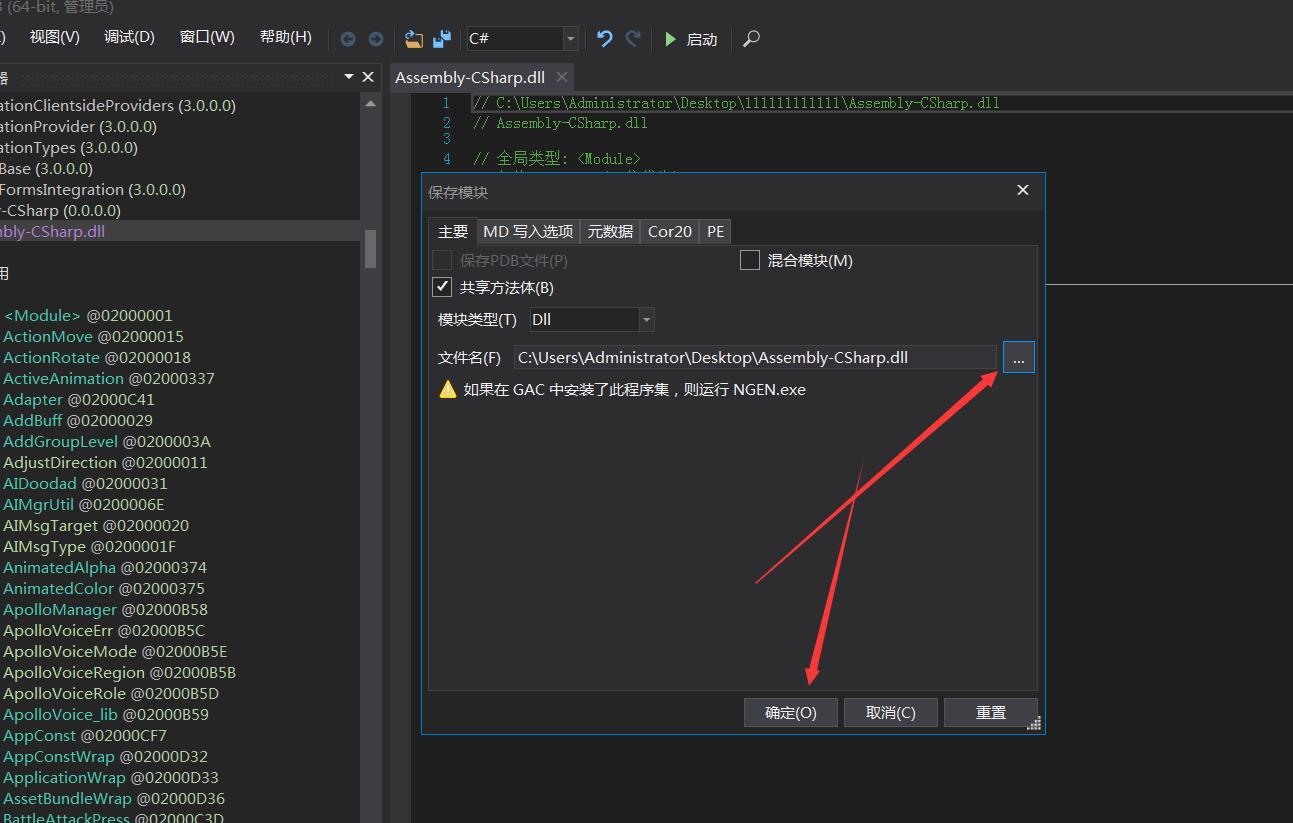Select AppConstWrap @02000D32 in the tree

(106, 756)
